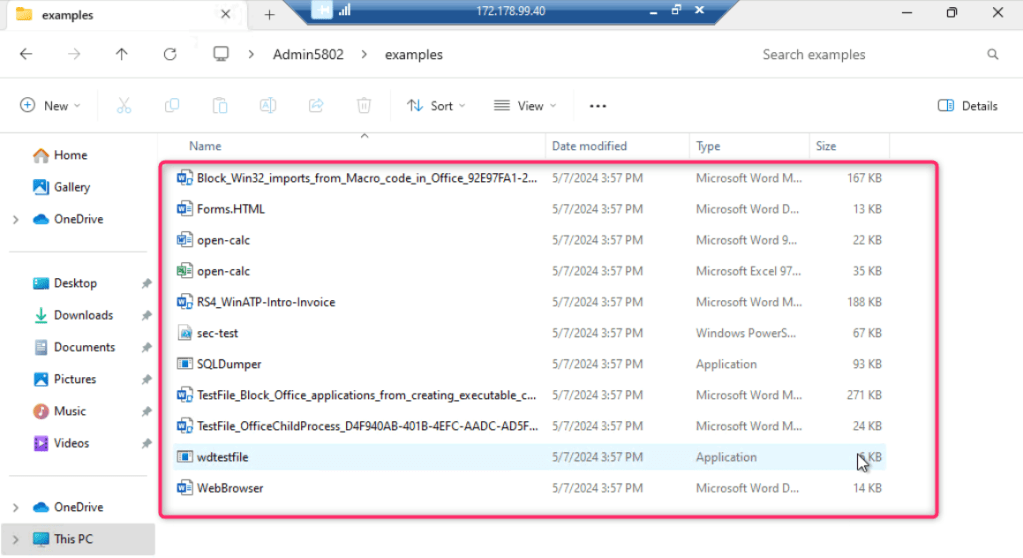
Task: Sort files by Date modified column header
Action: [589, 146]
